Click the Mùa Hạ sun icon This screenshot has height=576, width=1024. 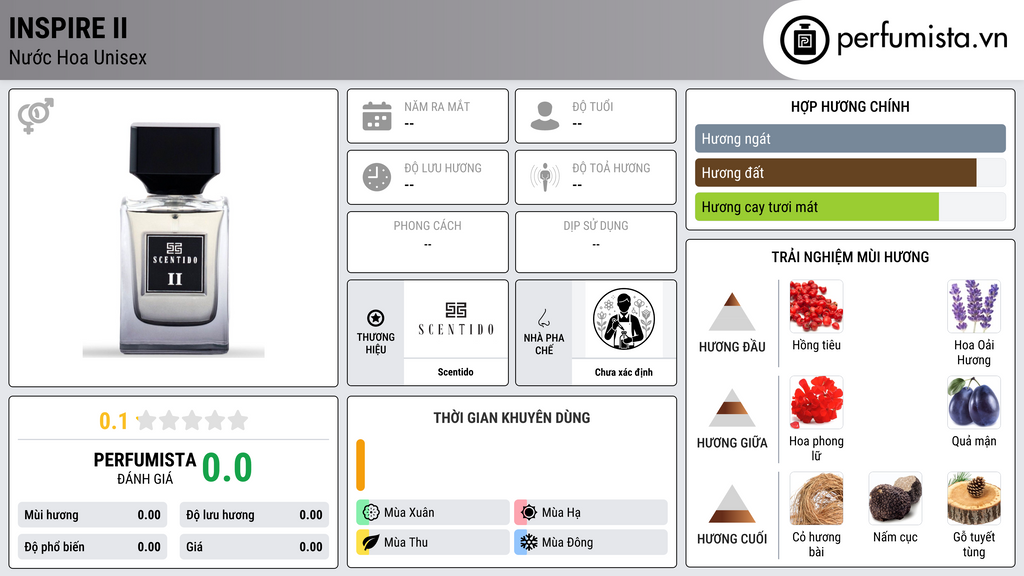point(529,512)
